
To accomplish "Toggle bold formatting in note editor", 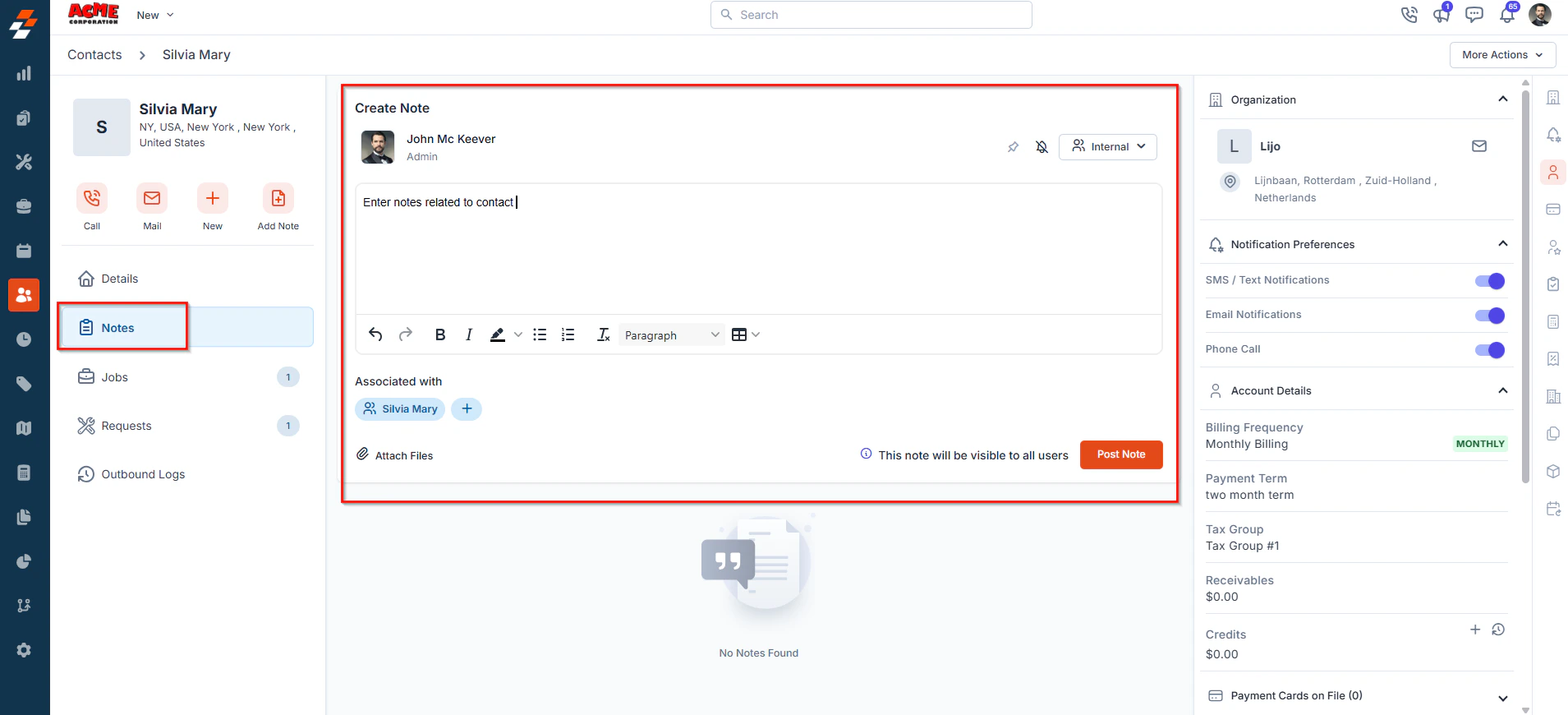I will click(440, 334).
